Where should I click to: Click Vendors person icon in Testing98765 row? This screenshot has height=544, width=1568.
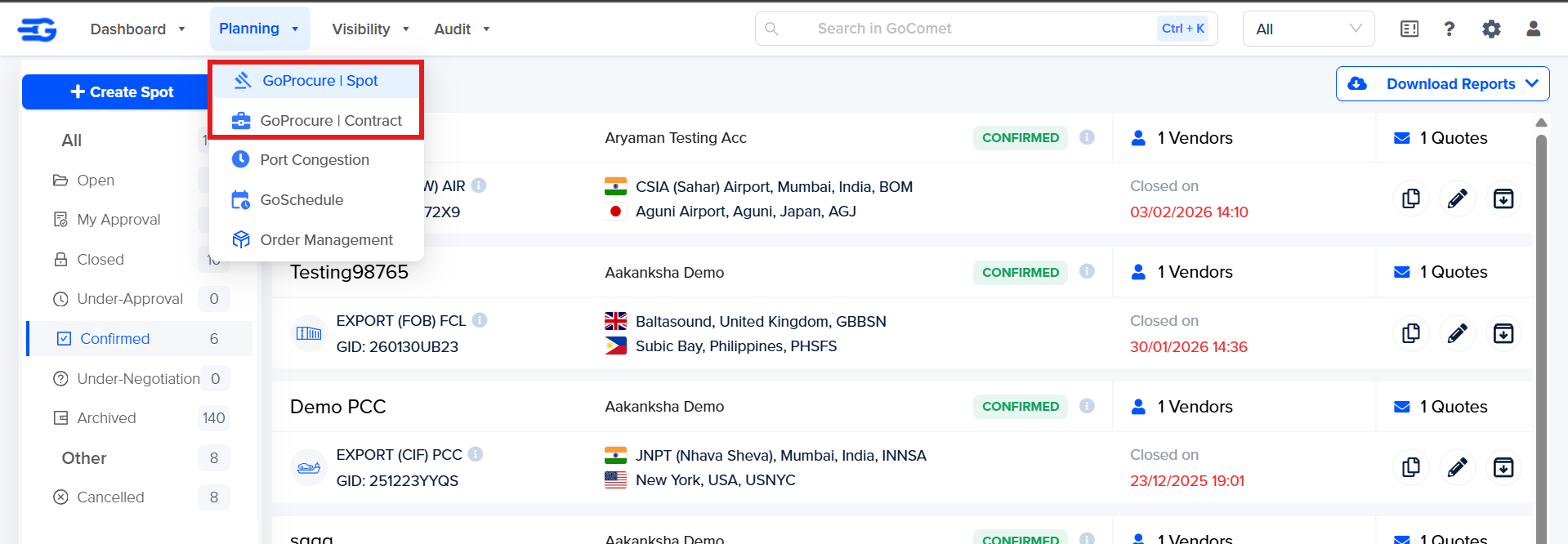1138,272
